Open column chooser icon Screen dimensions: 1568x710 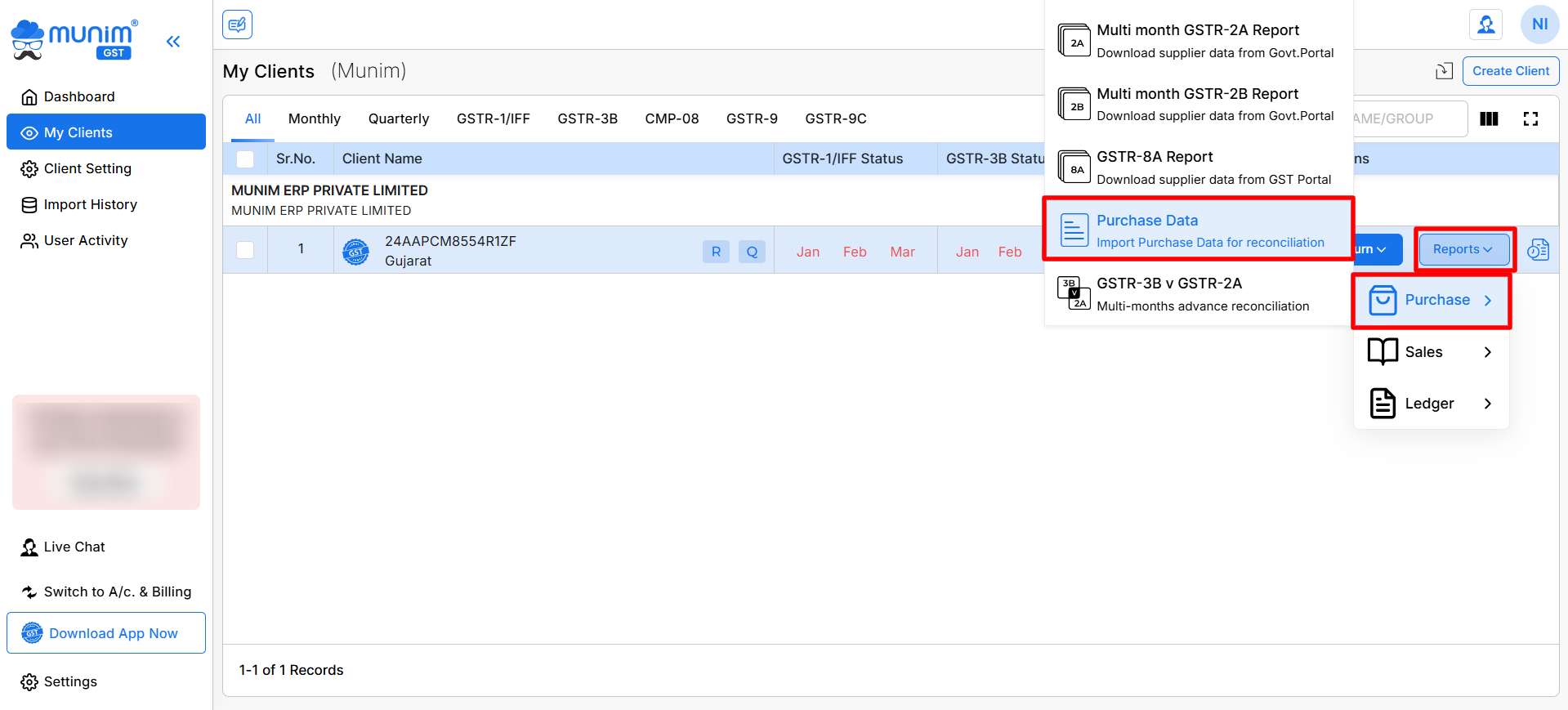[1489, 119]
